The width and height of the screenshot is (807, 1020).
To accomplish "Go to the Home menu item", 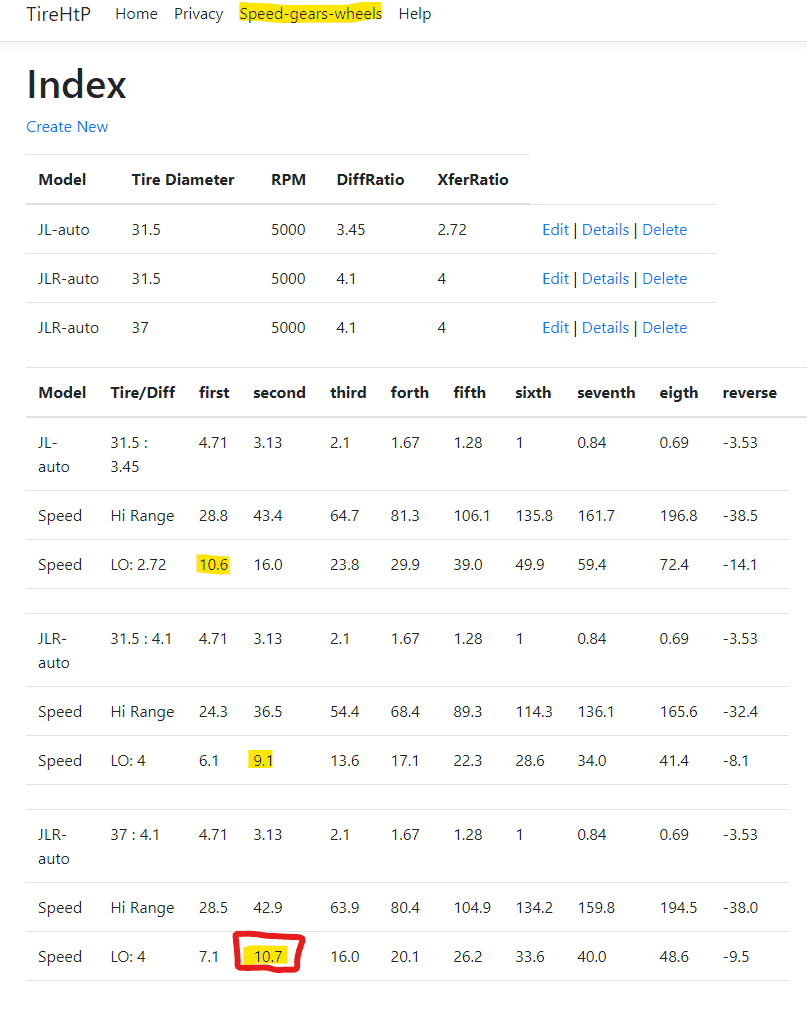I will point(137,14).
